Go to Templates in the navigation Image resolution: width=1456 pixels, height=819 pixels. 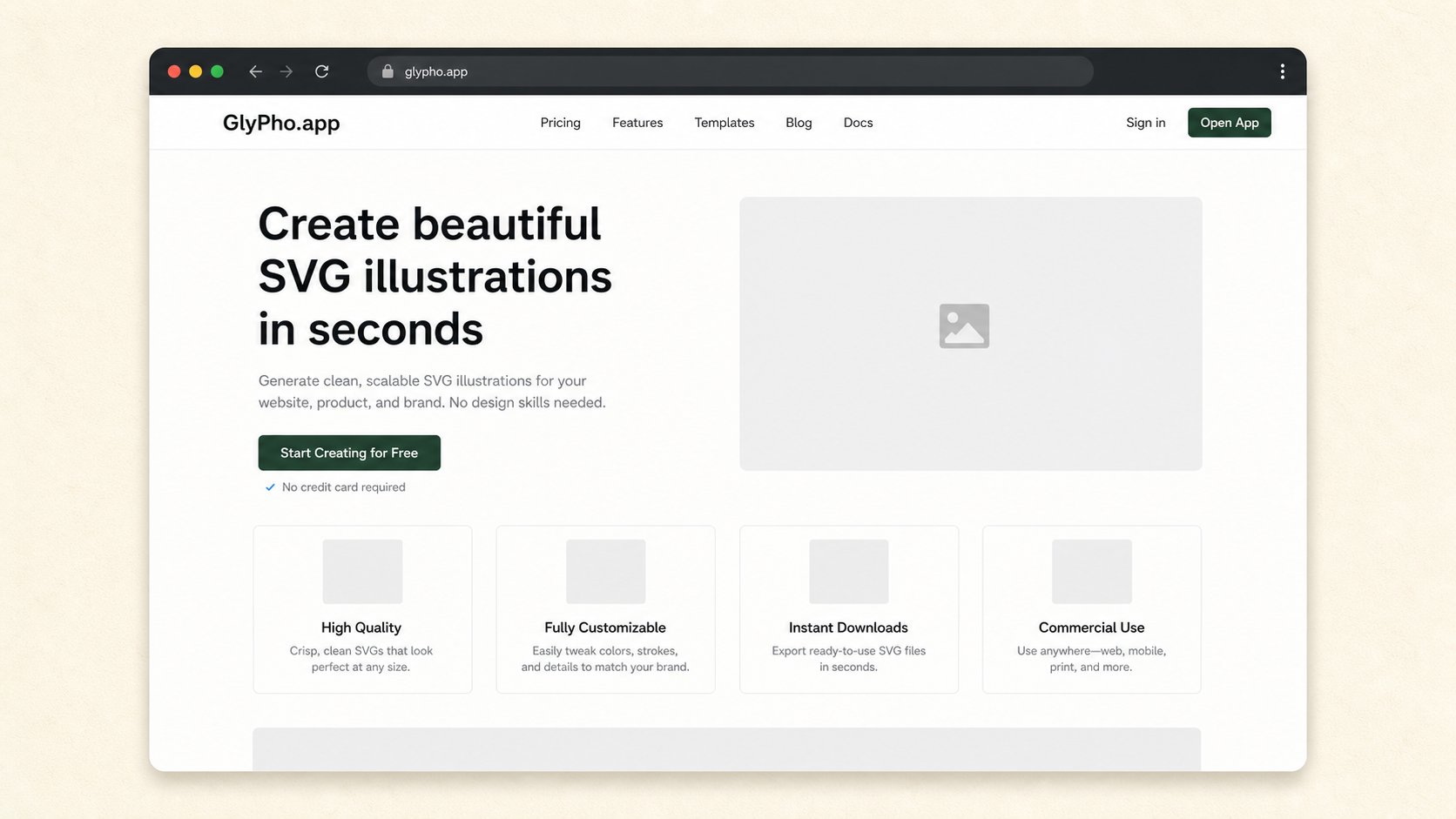click(725, 123)
